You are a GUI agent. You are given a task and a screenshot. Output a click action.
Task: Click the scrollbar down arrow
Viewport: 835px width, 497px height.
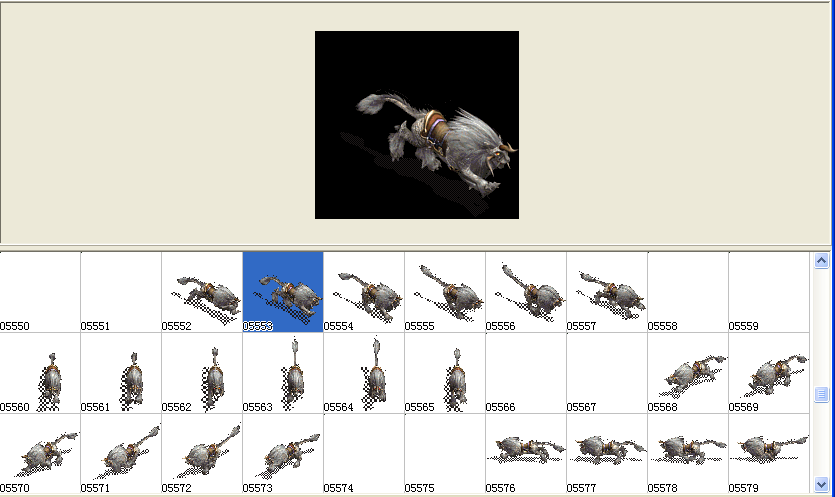pyautogui.click(x=822, y=486)
